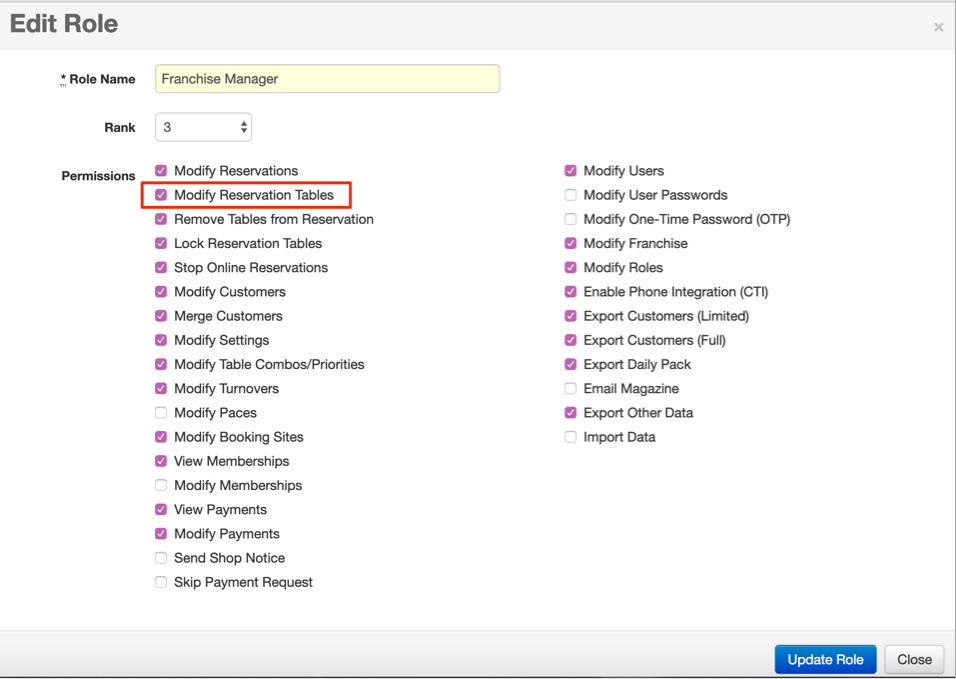Toggle Modify Reservation Tables checkbox
Image resolution: width=956 pixels, height=679 pixels.
(161, 195)
